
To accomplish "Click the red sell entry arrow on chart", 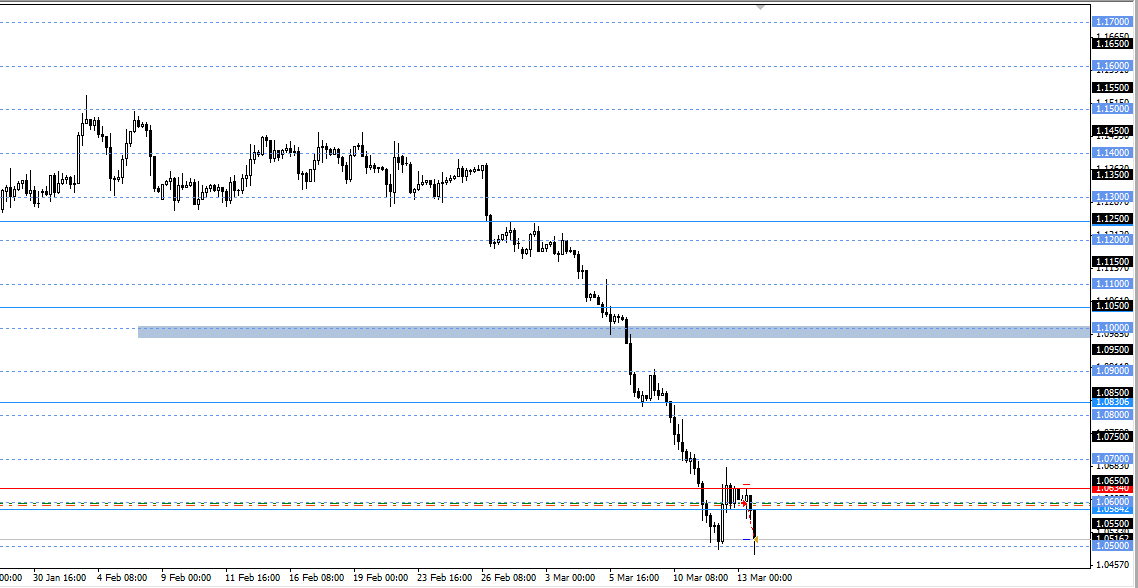I will point(743,502).
